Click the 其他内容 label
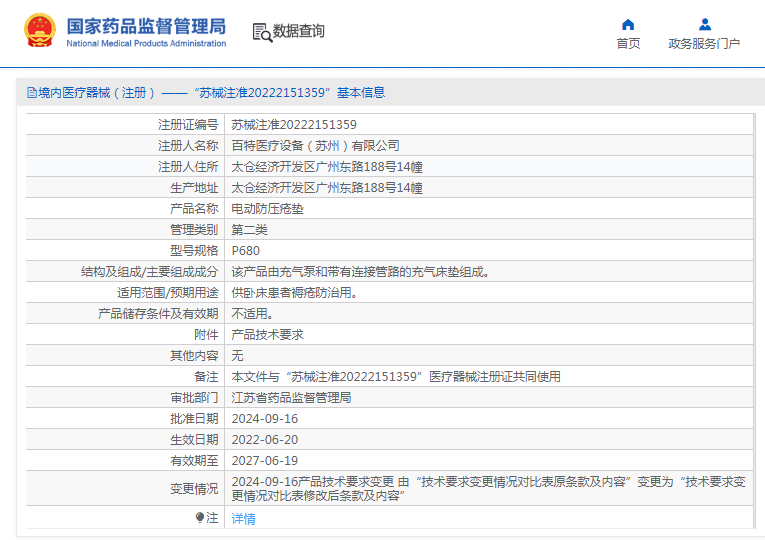The height and width of the screenshot is (540, 765). coord(194,356)
